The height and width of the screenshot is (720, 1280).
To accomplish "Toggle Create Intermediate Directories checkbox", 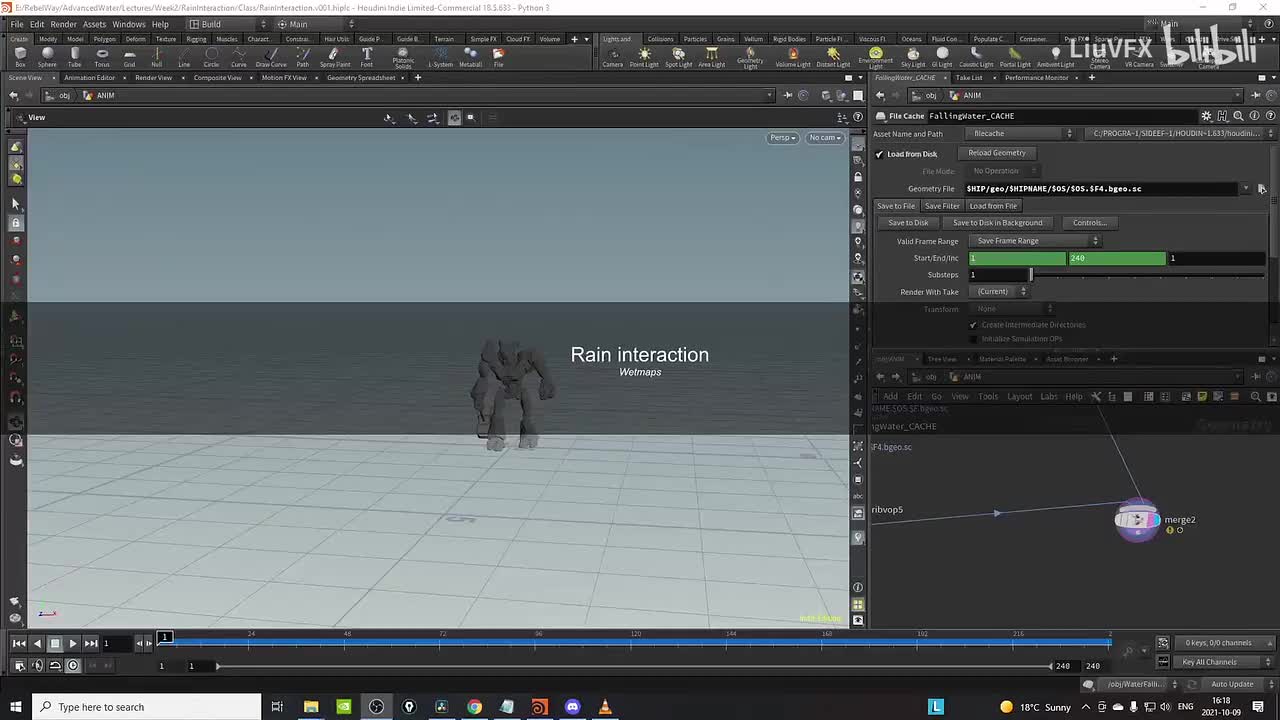I will click(x=973, y=325).
